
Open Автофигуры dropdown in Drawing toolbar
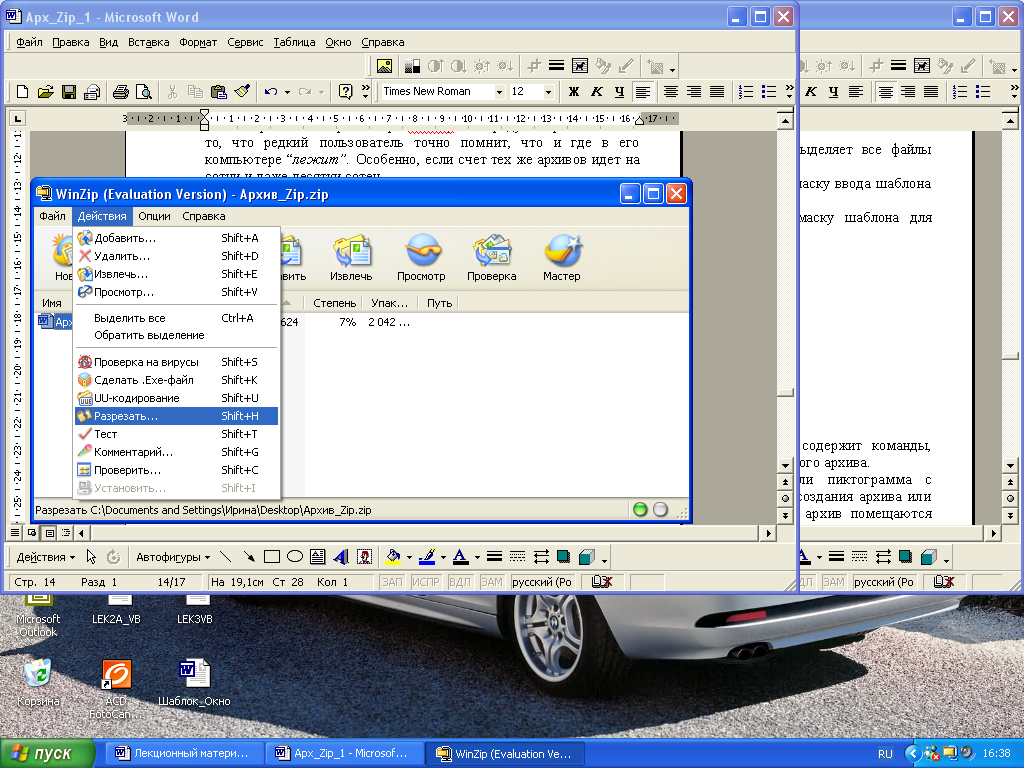[173, 557]
